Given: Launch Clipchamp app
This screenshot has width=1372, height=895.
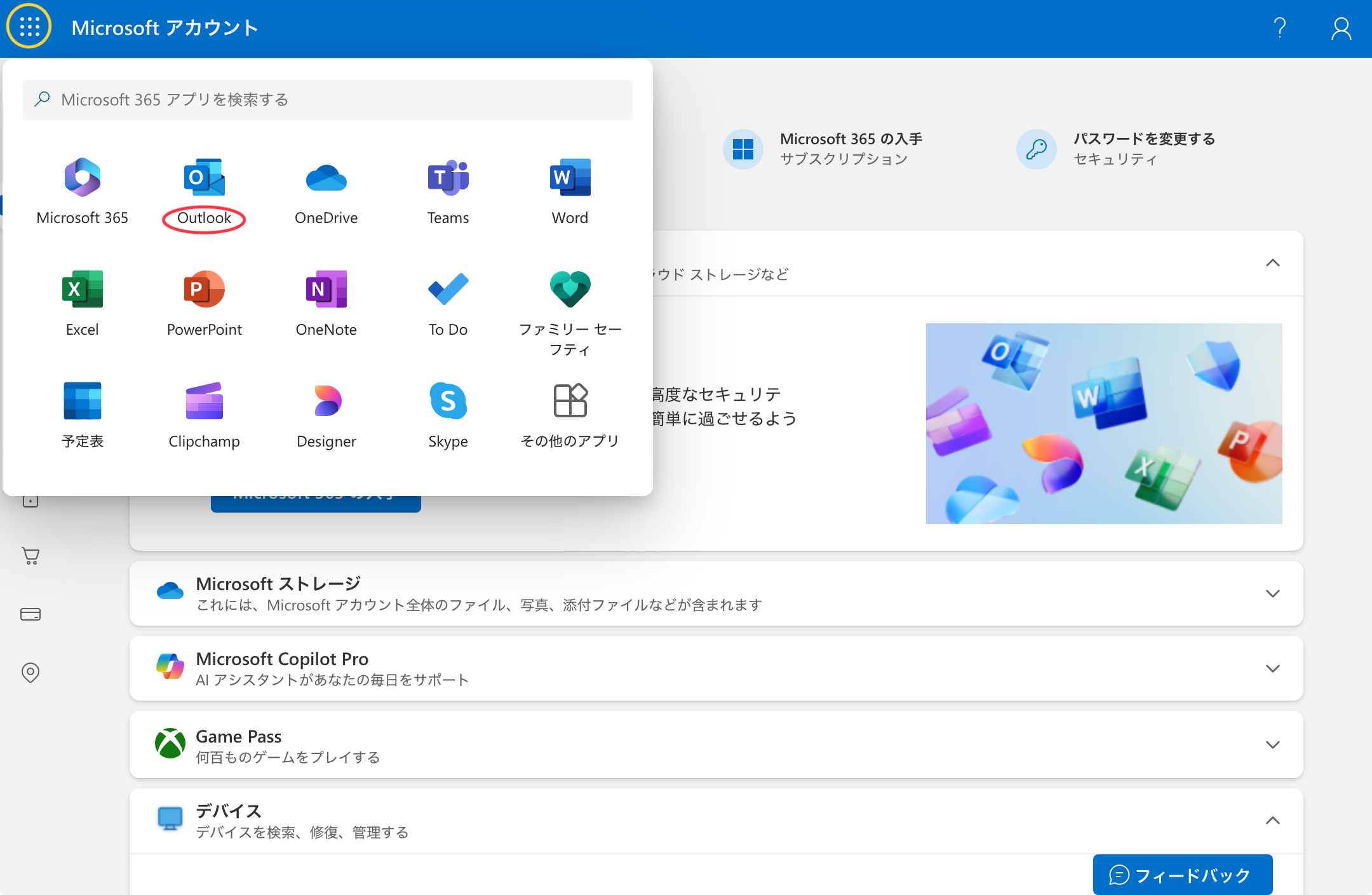Looking at the screenshot, I should coord(205,415).
